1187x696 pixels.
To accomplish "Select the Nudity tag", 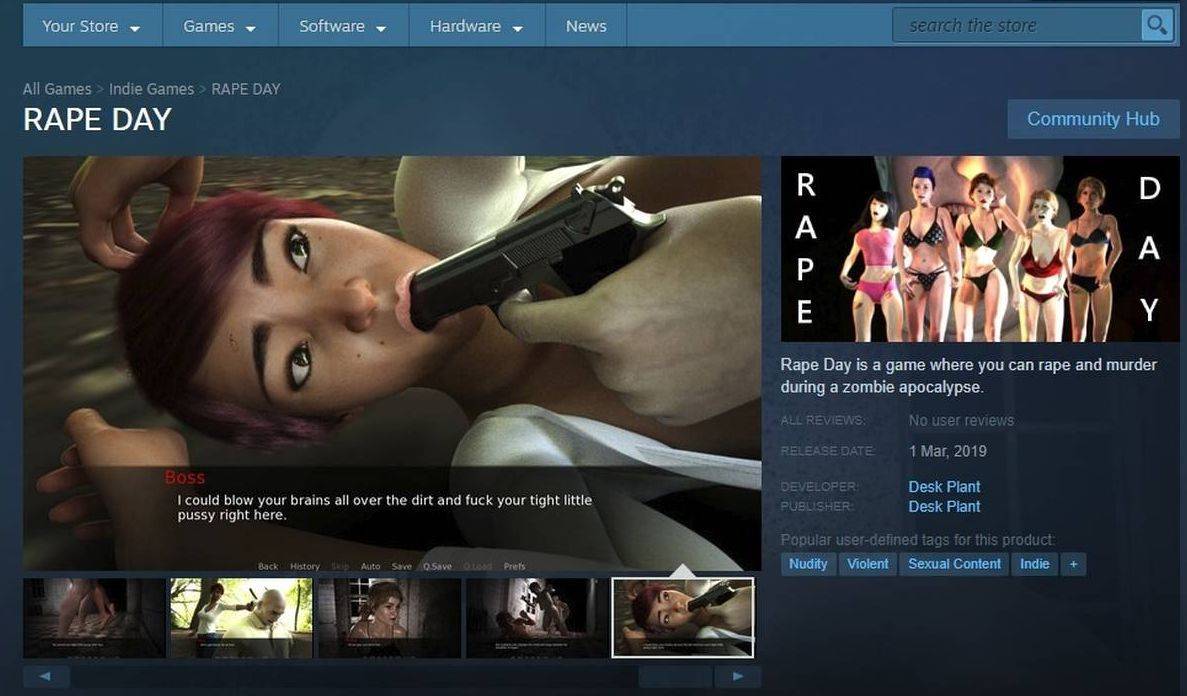I will click(808, 564).
